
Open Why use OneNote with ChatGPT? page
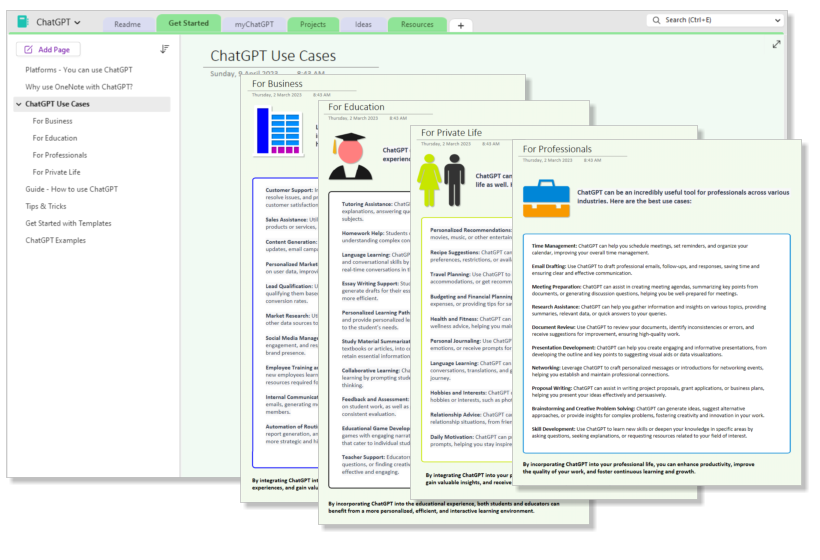(x=79, y=87)
